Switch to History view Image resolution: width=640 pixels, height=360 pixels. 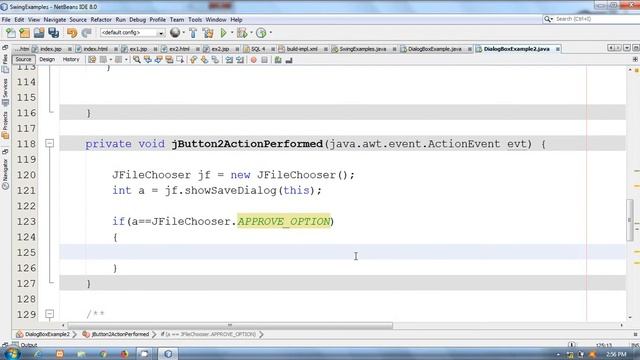pyautogui.click(x=71, y=60)
